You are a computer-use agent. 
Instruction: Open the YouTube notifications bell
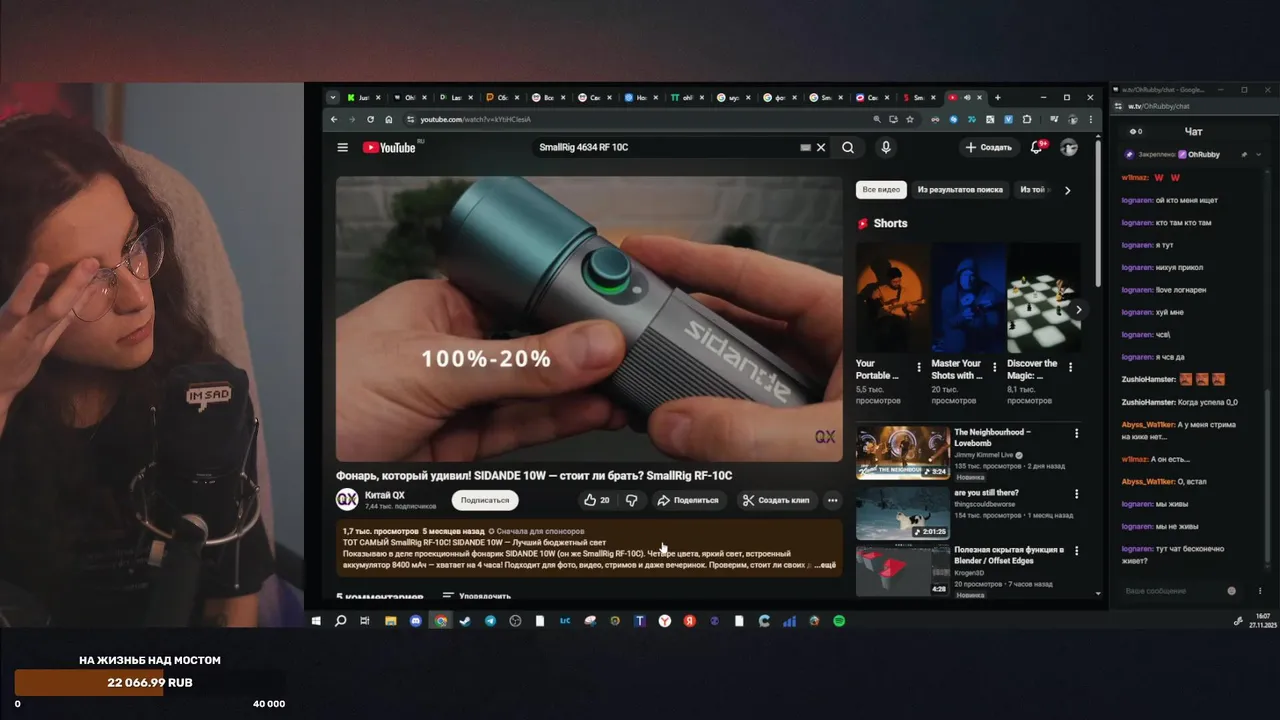coord(1036,147)
